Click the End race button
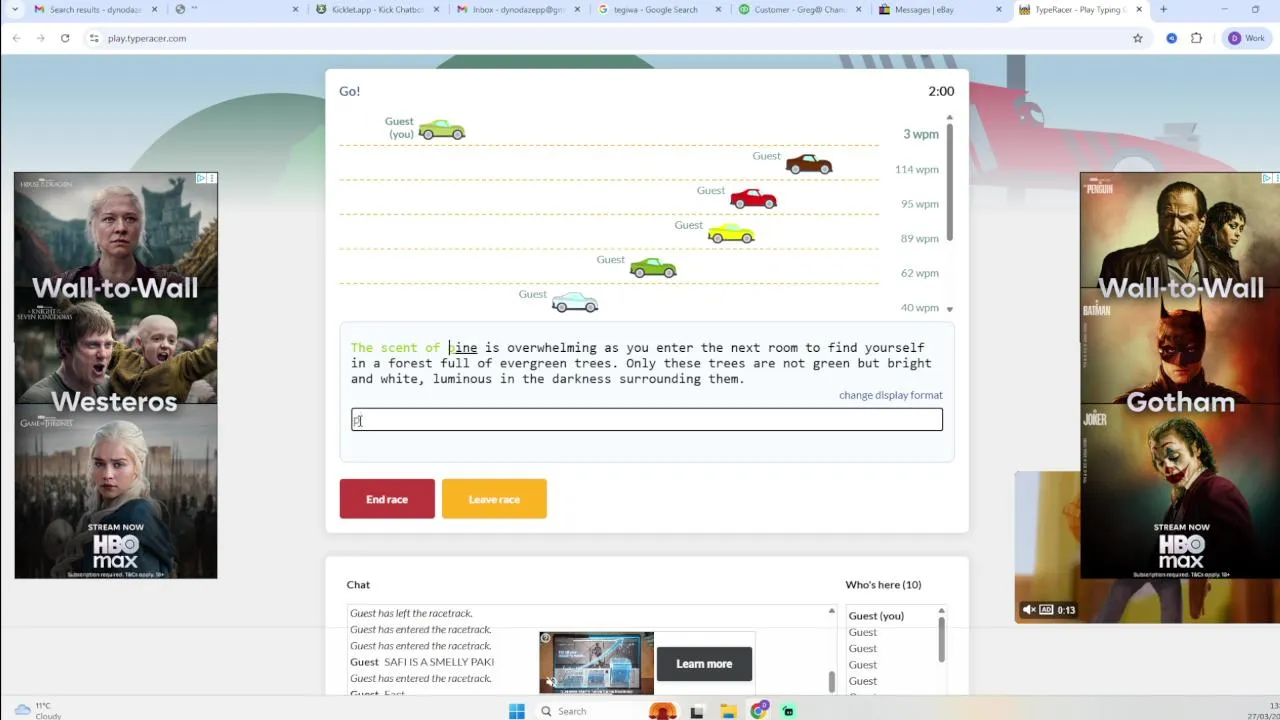This screenshot has height=720, width=1280. [x=387, y=499]
